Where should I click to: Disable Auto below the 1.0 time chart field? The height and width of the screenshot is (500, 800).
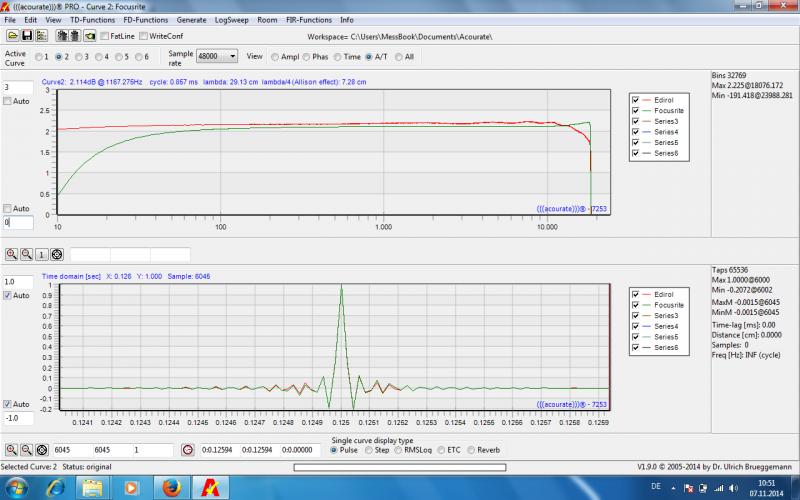[x=7, y=295]
